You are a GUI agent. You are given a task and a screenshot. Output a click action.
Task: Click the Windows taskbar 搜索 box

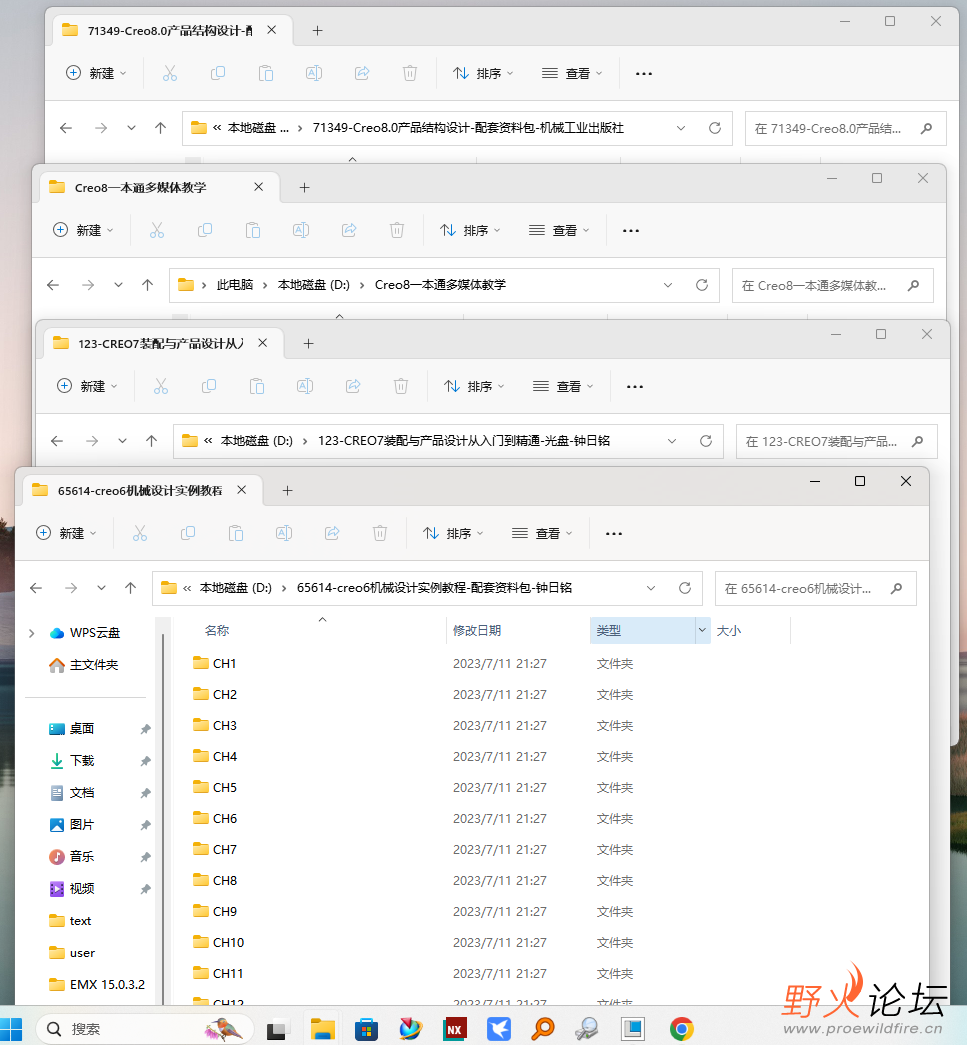[145, 1029]
